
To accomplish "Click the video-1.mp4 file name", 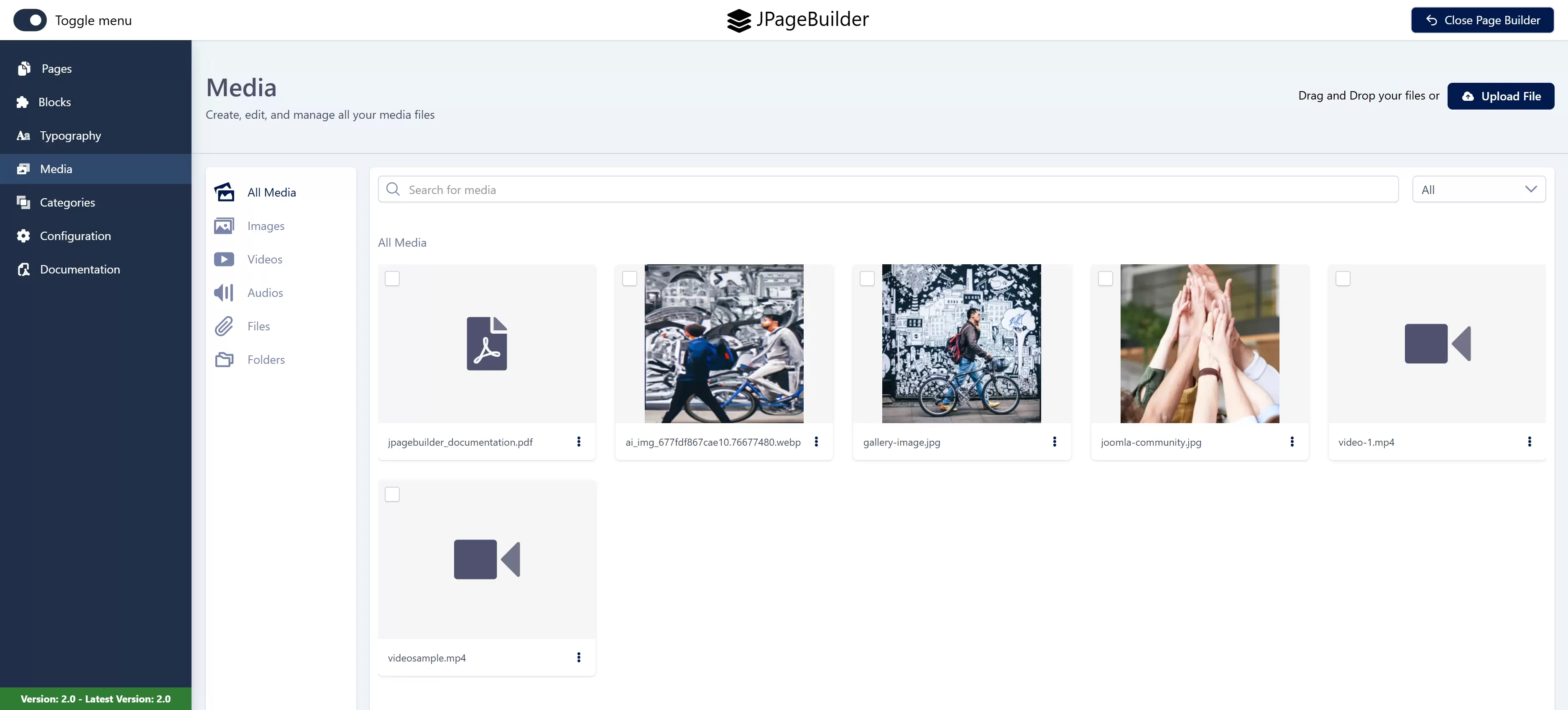I will pos(1366,442).
